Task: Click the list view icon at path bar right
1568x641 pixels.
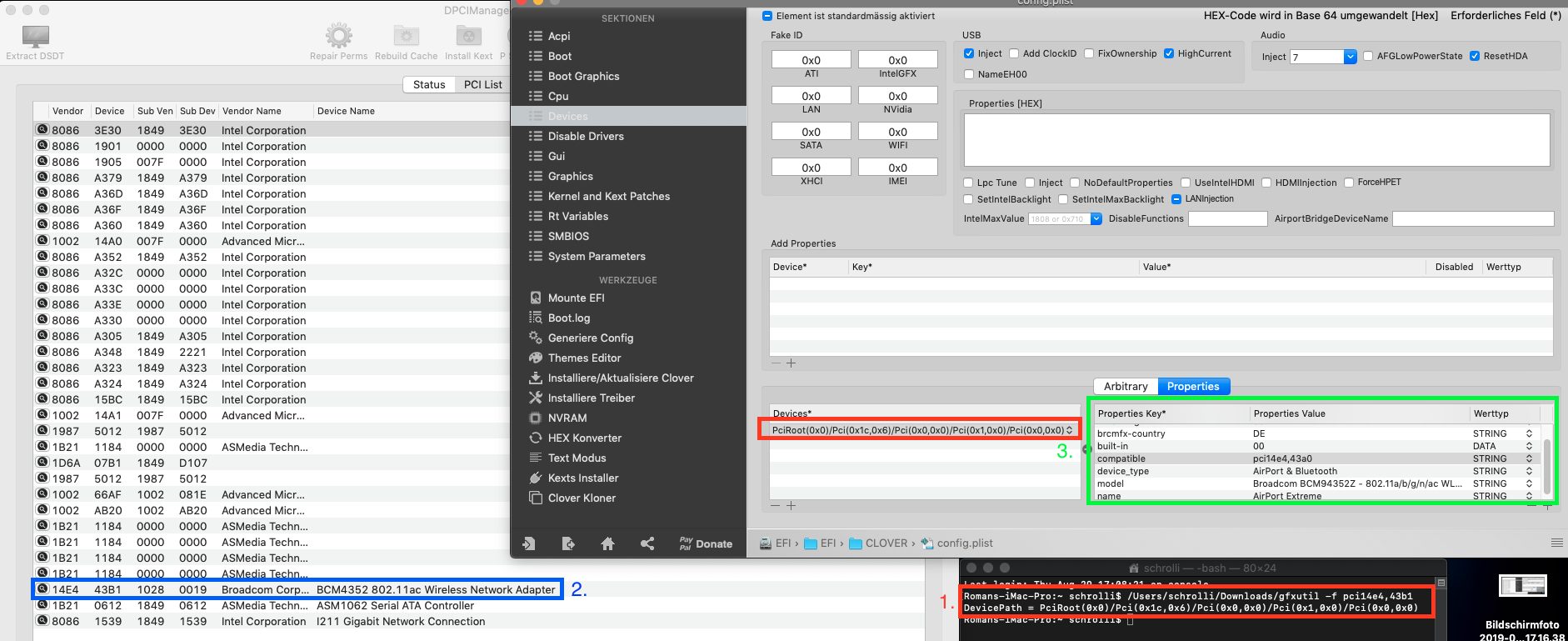Action: point(1556,543)
